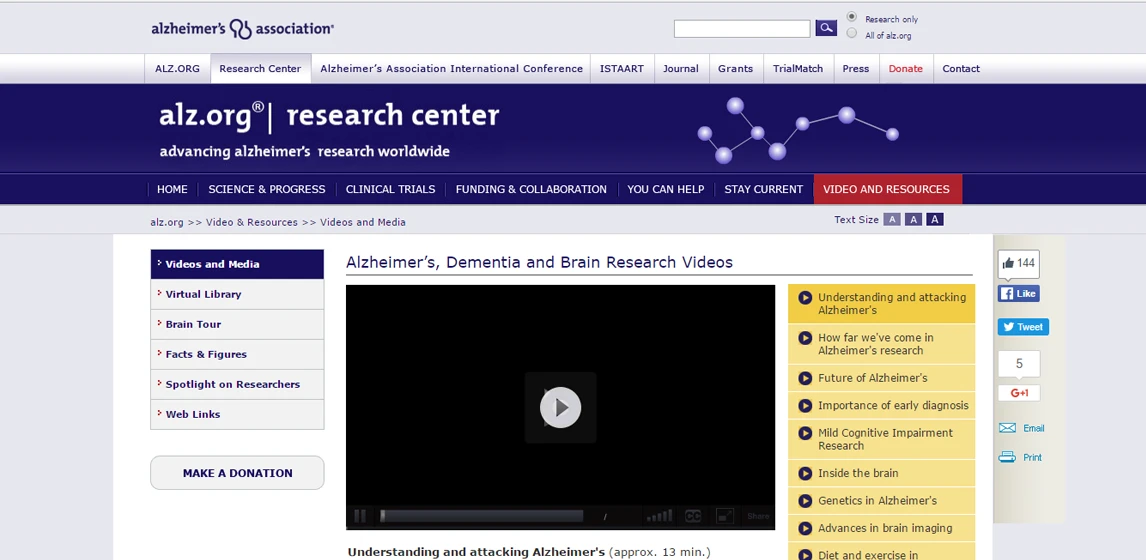Click the Google plus count box showing 5
This screenshot has width=1146, height=560.
tap(1019, 364)
